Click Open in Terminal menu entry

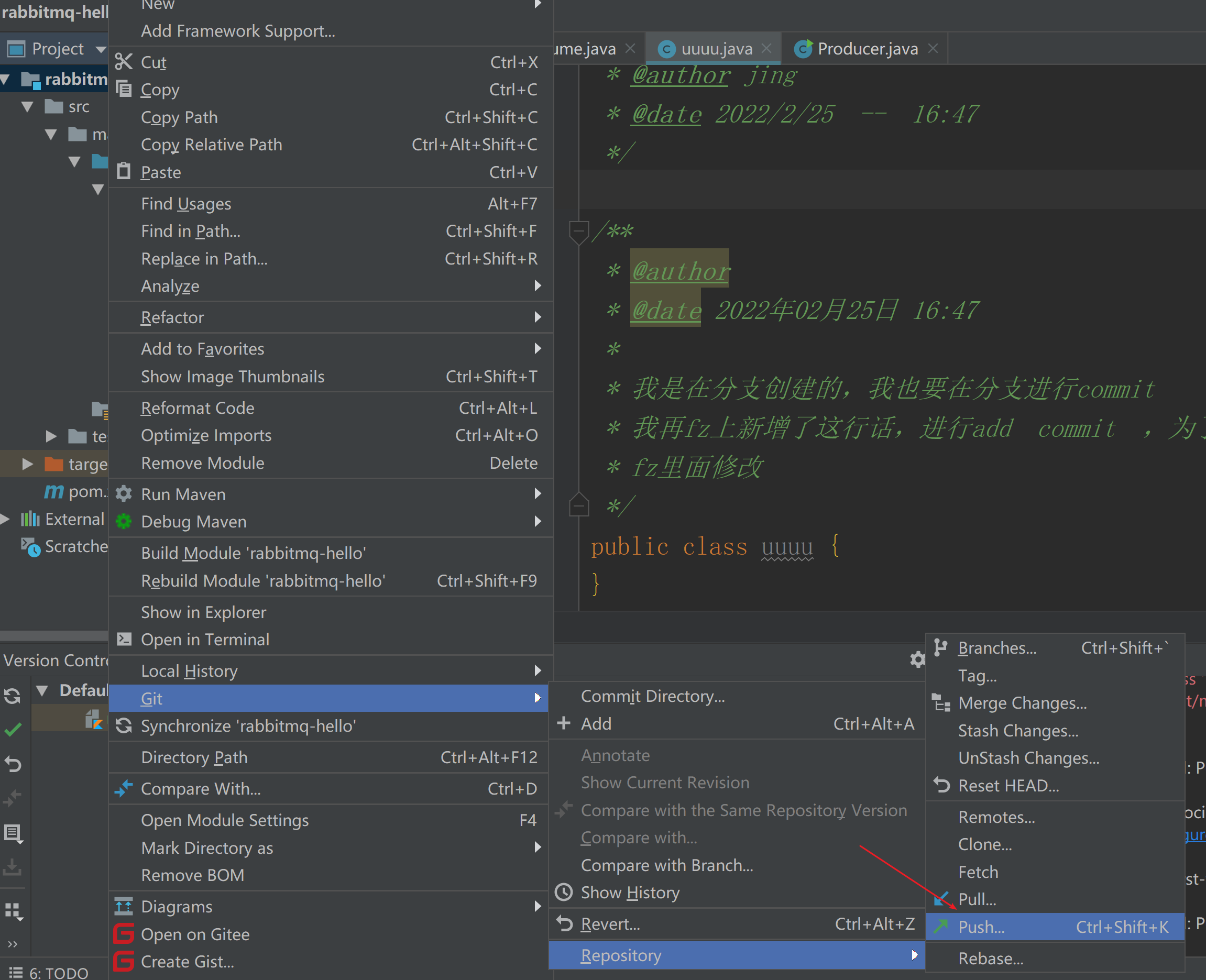(x=205, y=640)
